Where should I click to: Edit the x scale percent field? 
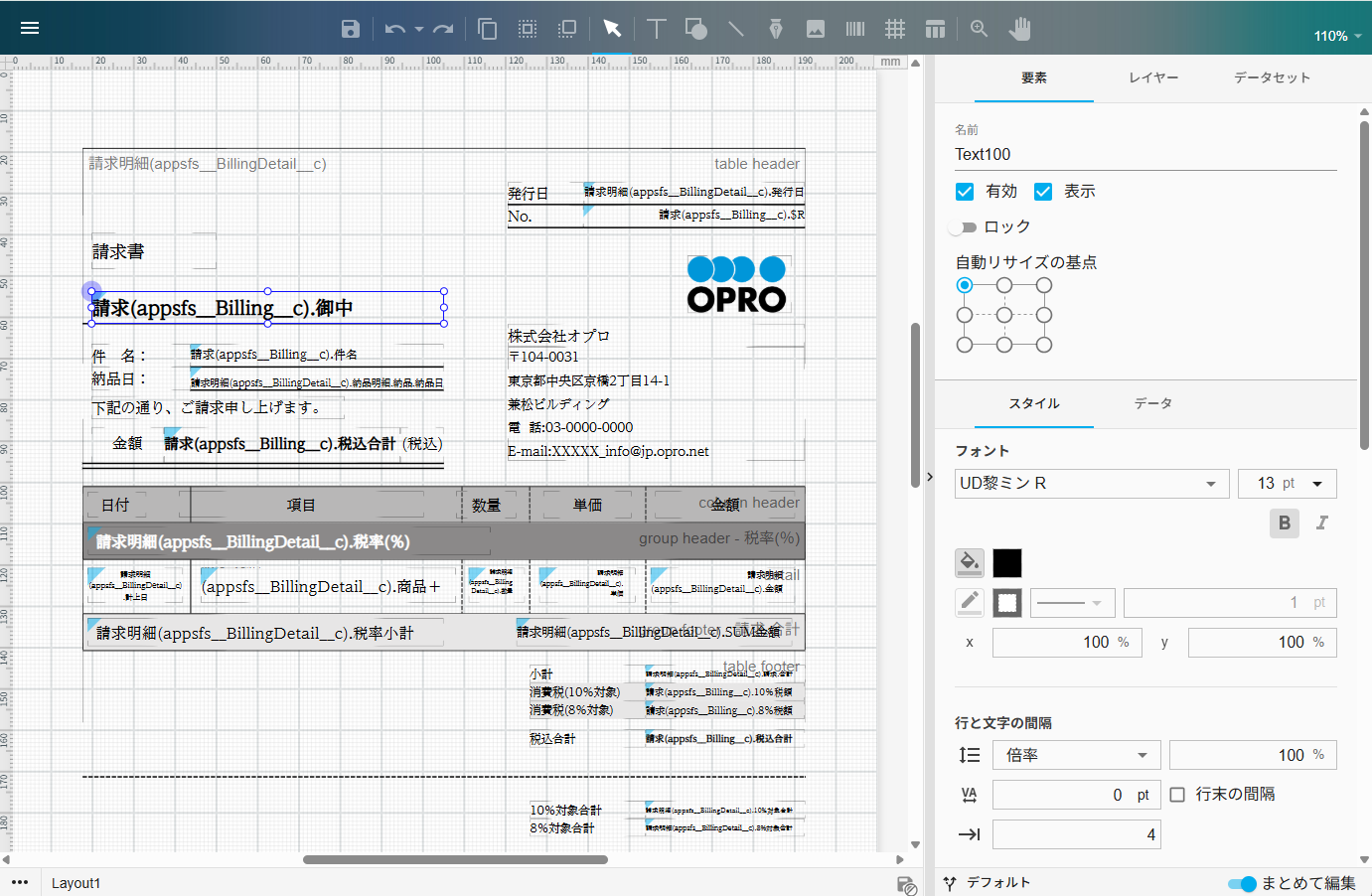pos(1067,643)
